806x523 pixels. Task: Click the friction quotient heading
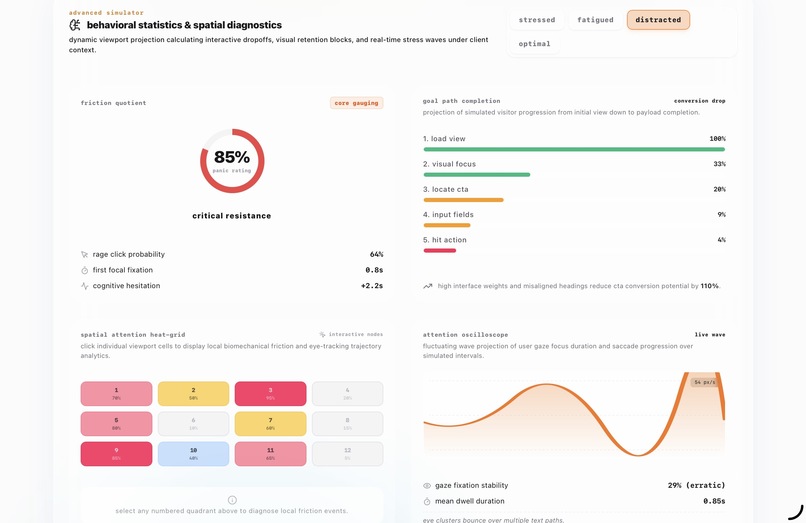pos(113,103)
